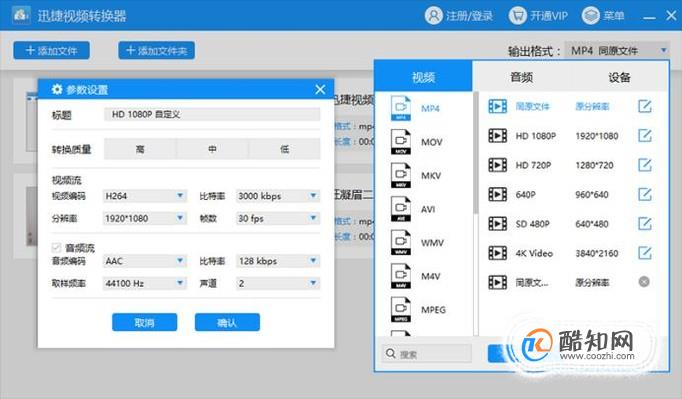This screenshot has height=399, width=682.
Task: Click 注册/登录 link text
Action: tap(470, 16)
